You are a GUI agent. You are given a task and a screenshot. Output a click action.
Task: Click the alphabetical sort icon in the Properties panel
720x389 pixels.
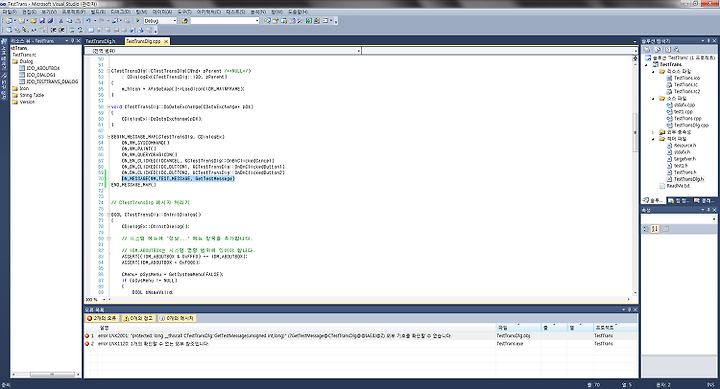pyautogui.click(x=655, y=229)
